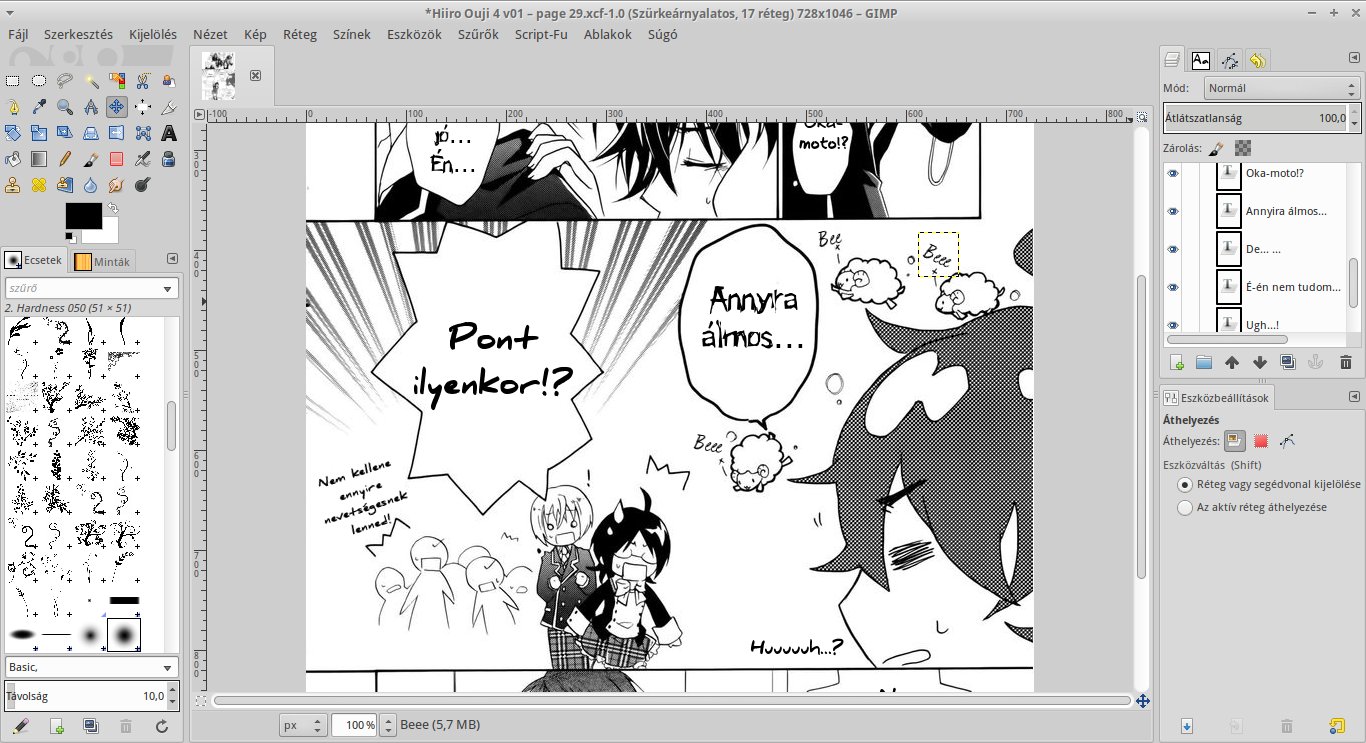Viewport: 1366px width, 743px height.
Task: Select the Rectangle Select tool
Action: click(13, 81)
